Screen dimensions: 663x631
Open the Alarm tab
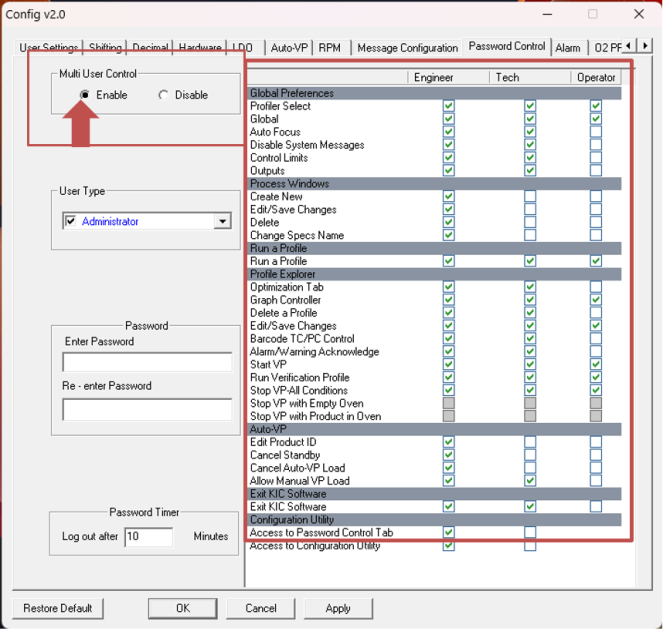pos(568,48)
